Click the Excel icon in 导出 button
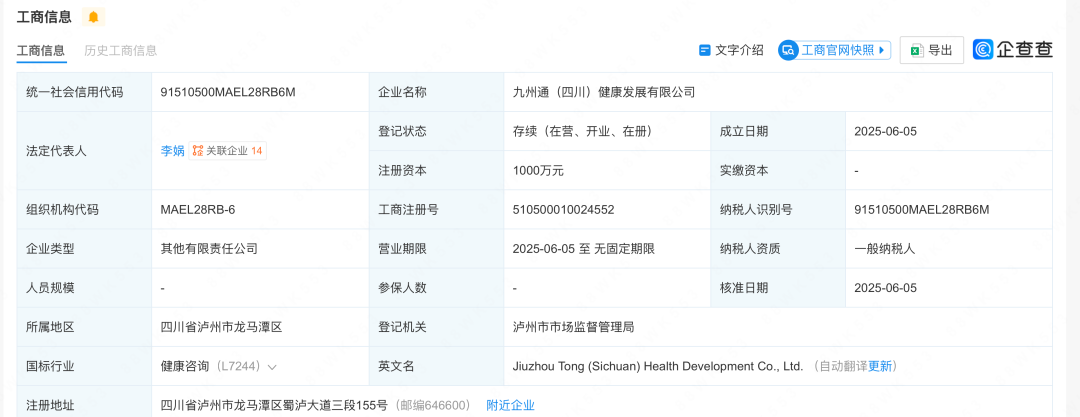The width and height of the screenshot is (1080, 417). [x=917, y=50]
